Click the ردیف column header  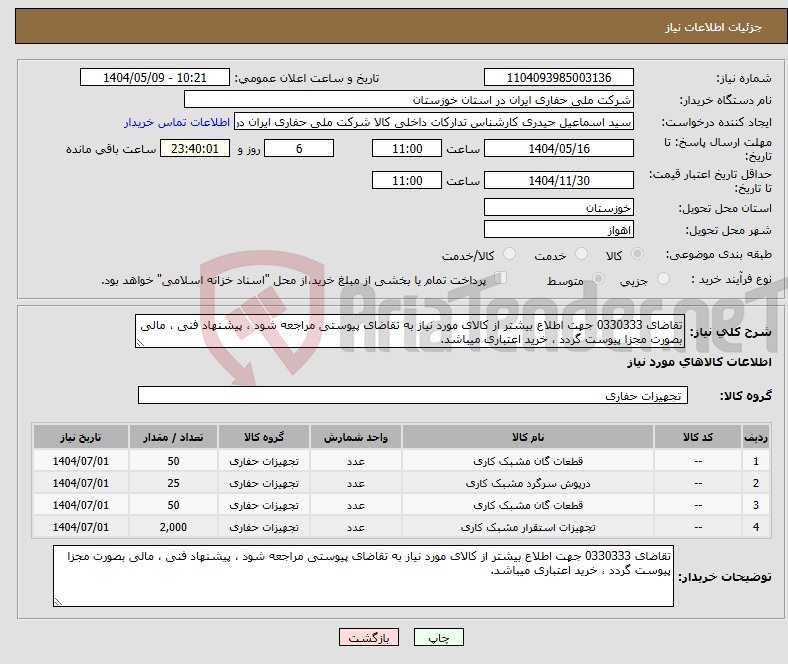[x=755, y=437]
